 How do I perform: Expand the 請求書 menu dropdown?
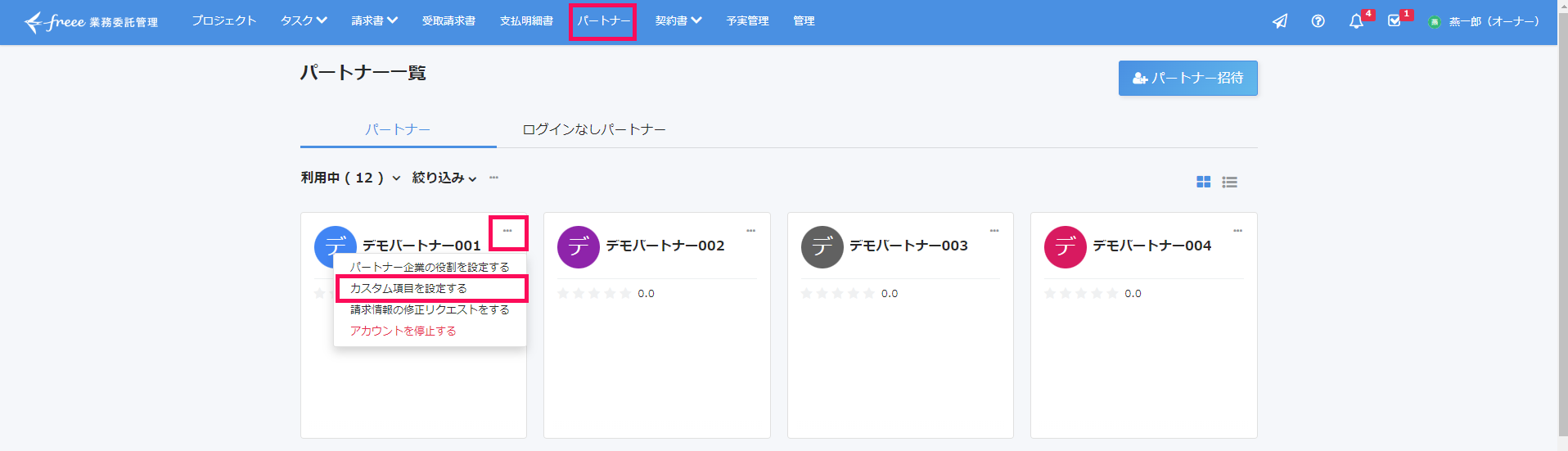point(375,20)
